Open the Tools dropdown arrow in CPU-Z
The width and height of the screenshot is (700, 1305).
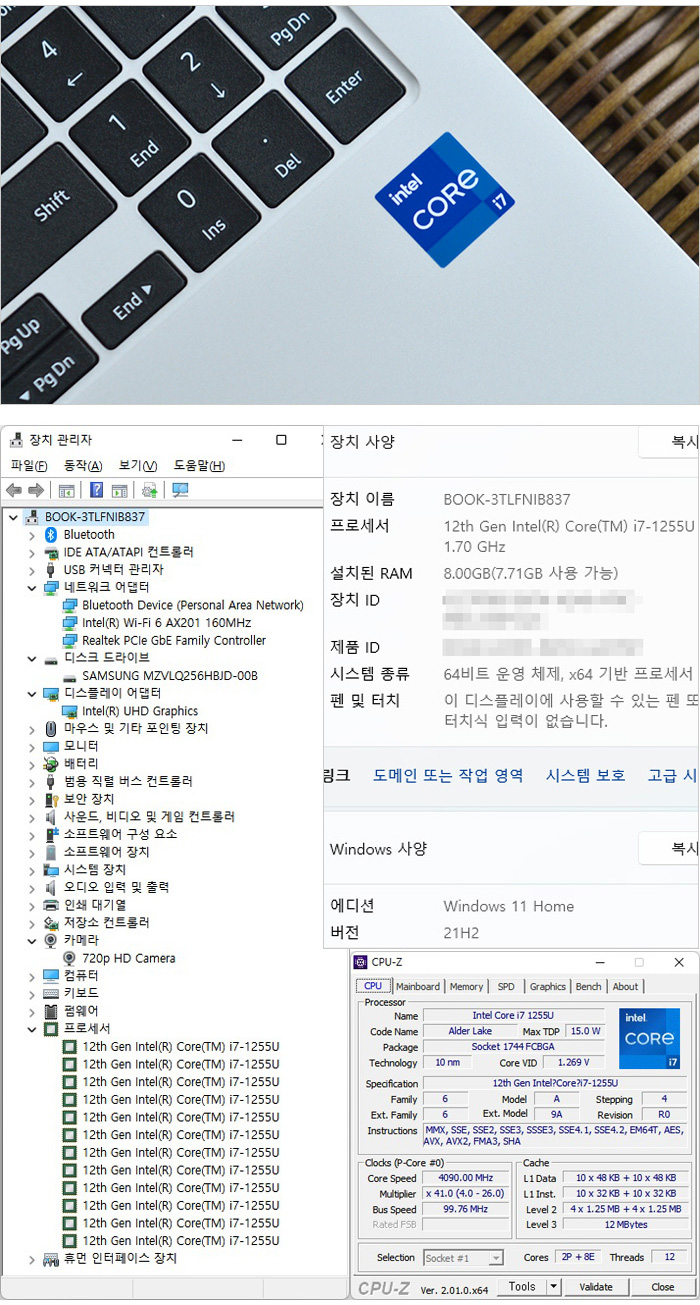click(553, 1287)
